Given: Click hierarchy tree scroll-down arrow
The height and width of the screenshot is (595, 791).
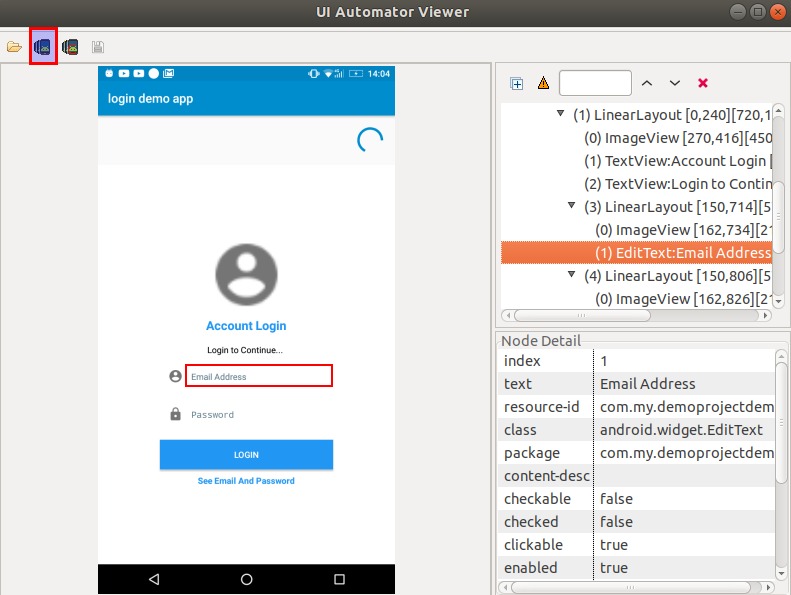Looking at the screenshot, I should tap(779, 301).
